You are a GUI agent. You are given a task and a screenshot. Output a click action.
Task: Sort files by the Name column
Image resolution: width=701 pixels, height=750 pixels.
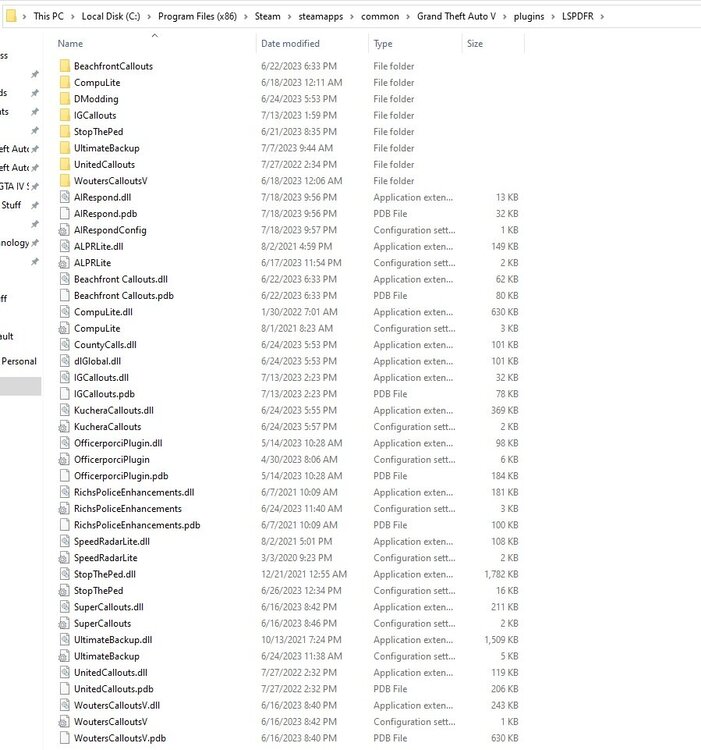(70, 44)
